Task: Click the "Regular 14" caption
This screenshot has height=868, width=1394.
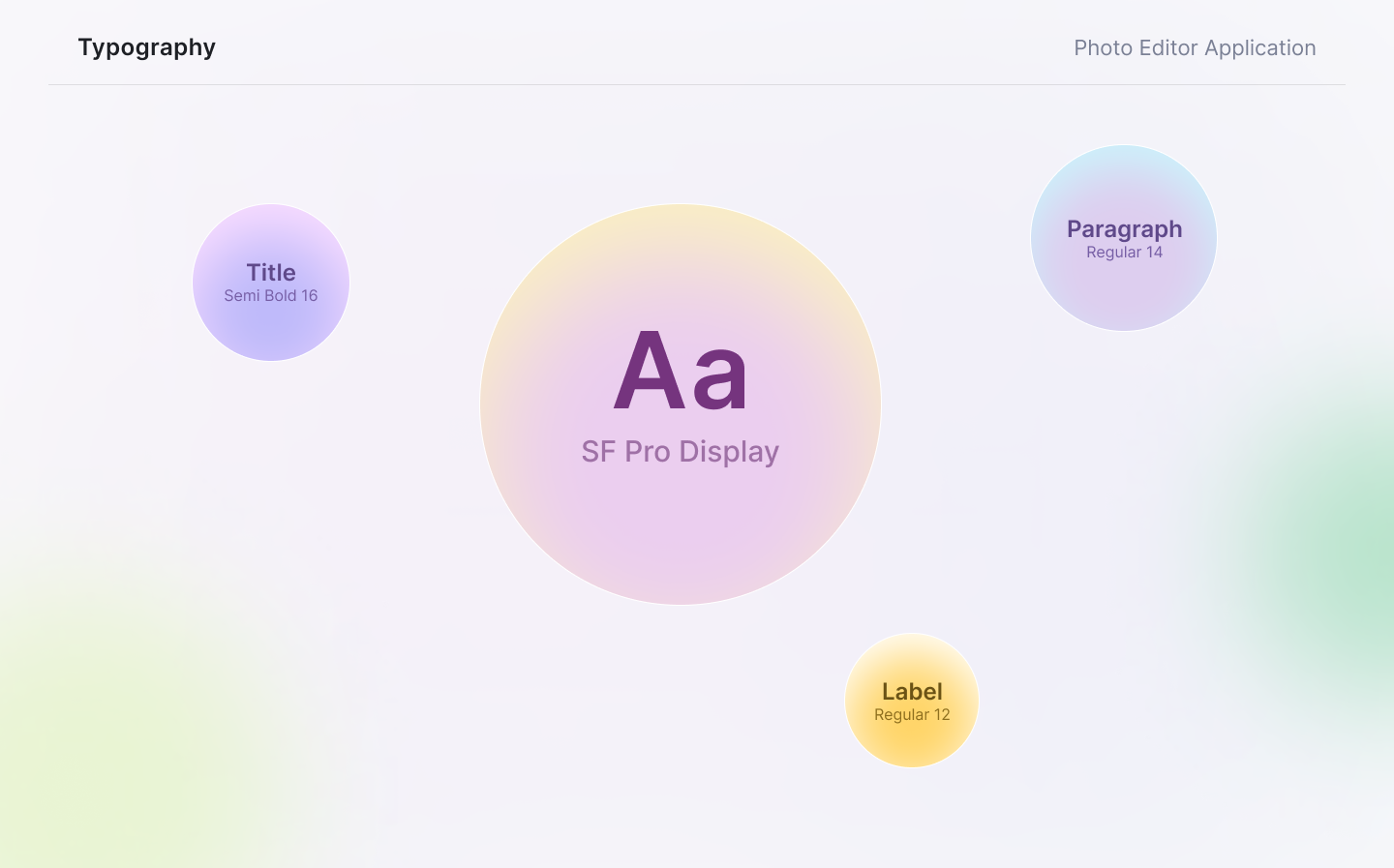Action: (1124, 253)
